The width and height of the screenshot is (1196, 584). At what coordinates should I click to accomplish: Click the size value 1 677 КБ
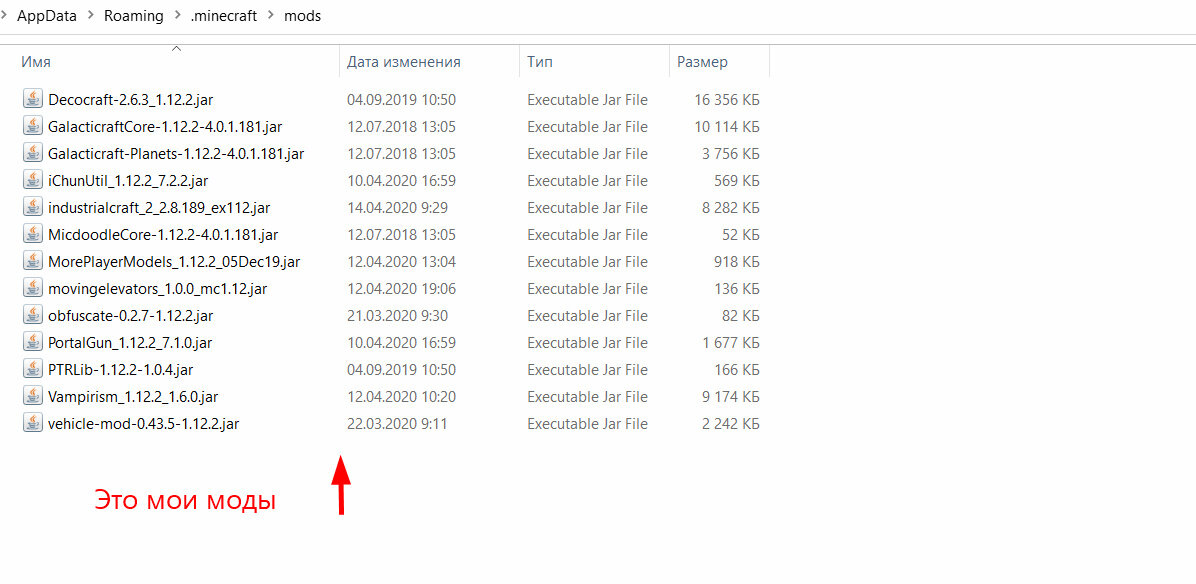coord(731,342)
